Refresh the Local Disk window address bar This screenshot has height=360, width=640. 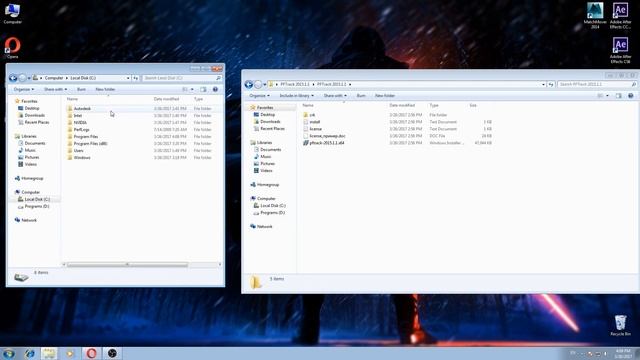click(x=136, y=78)
